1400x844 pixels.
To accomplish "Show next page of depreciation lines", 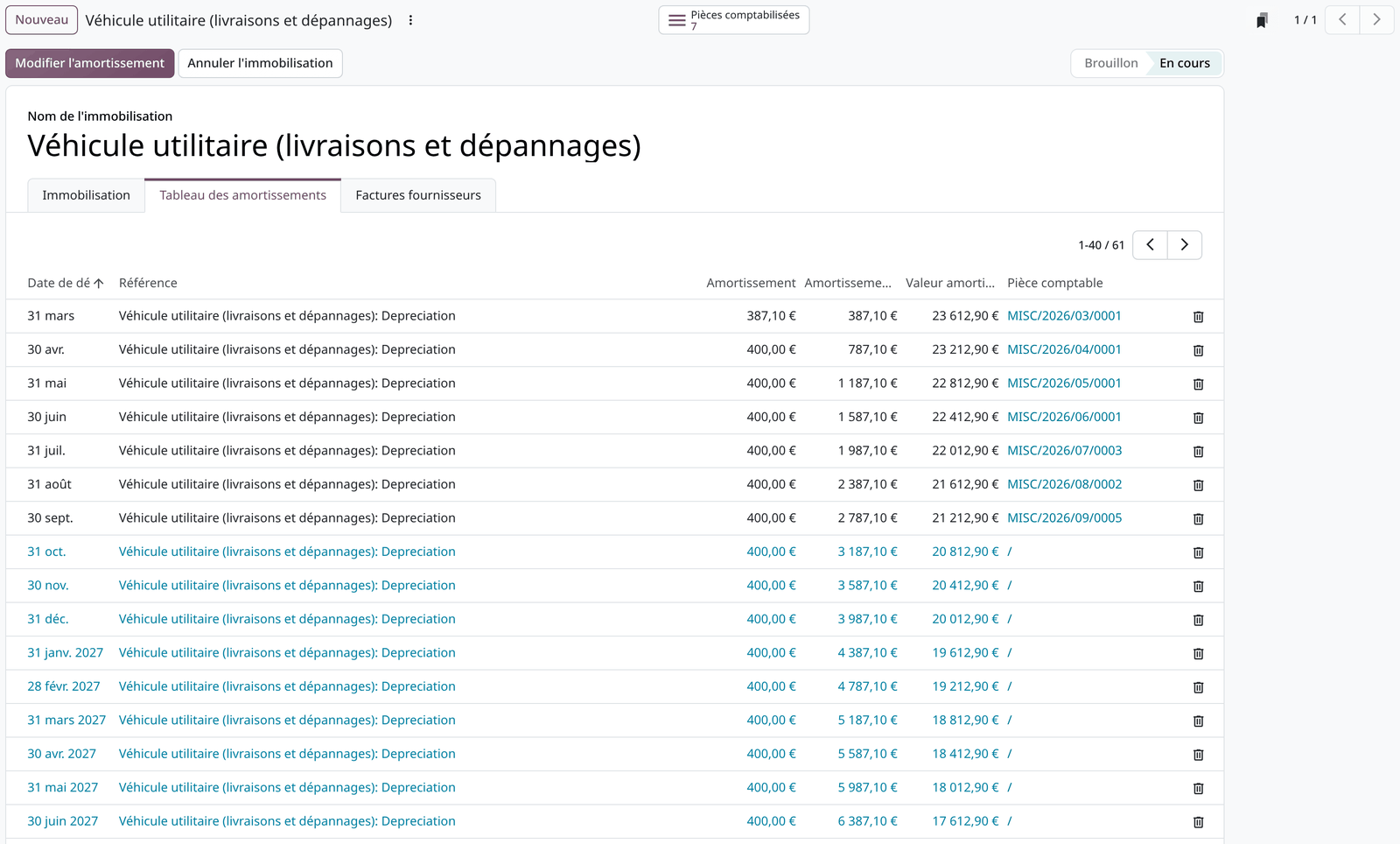I will coord(1184,245).
